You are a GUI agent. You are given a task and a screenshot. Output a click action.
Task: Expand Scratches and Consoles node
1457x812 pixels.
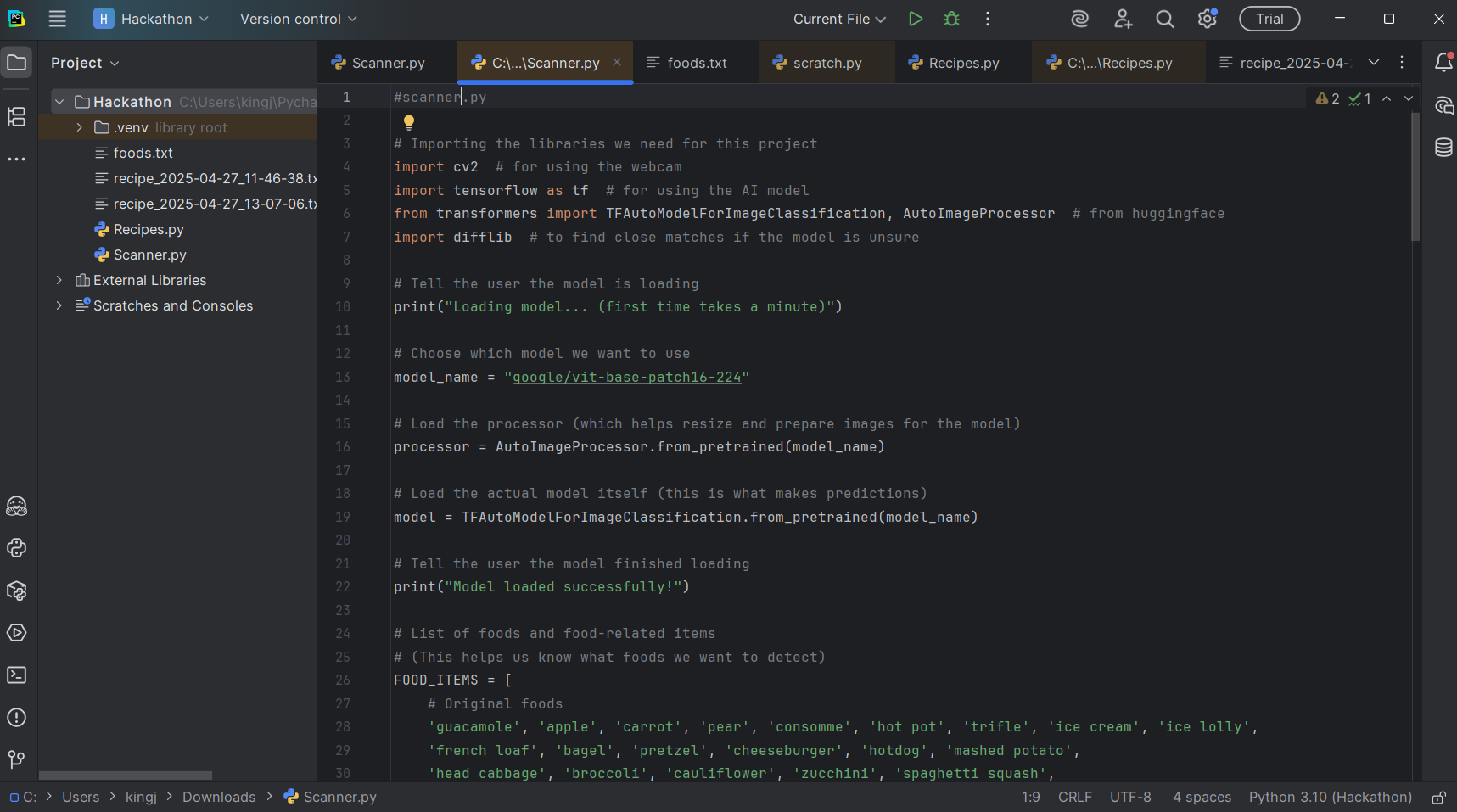pyautogui.click(x=59, y=305)
